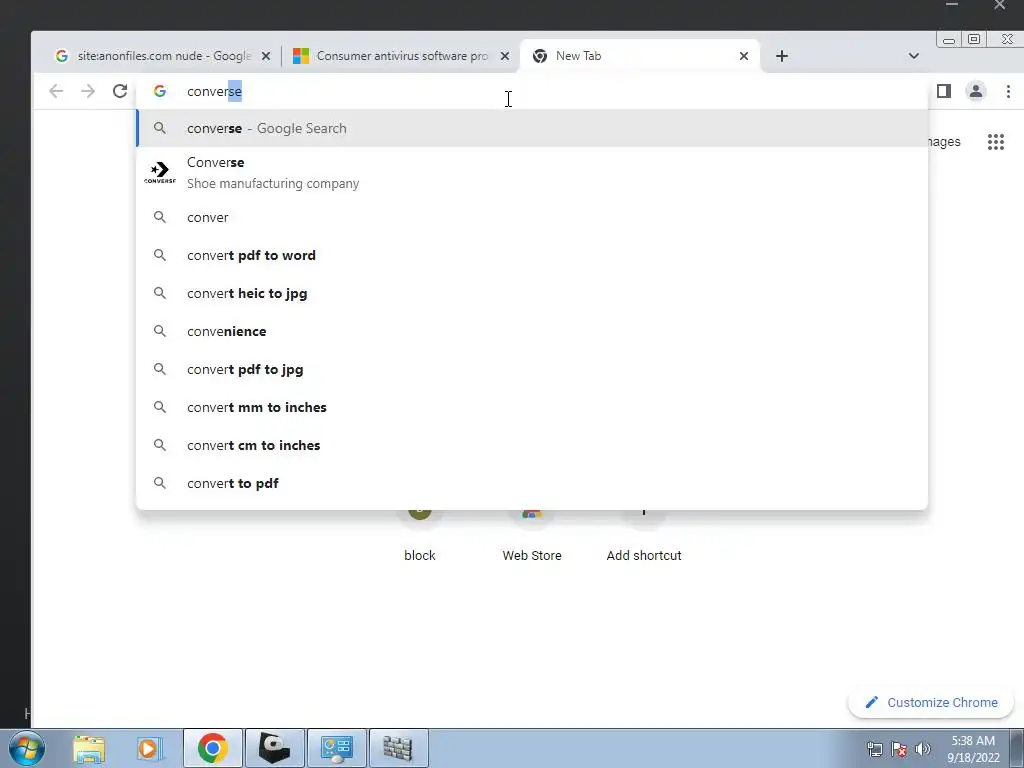1024x768 pixels.
Task: Choose 'convert mm to inches' suggestion
Action: pos(532,407)
